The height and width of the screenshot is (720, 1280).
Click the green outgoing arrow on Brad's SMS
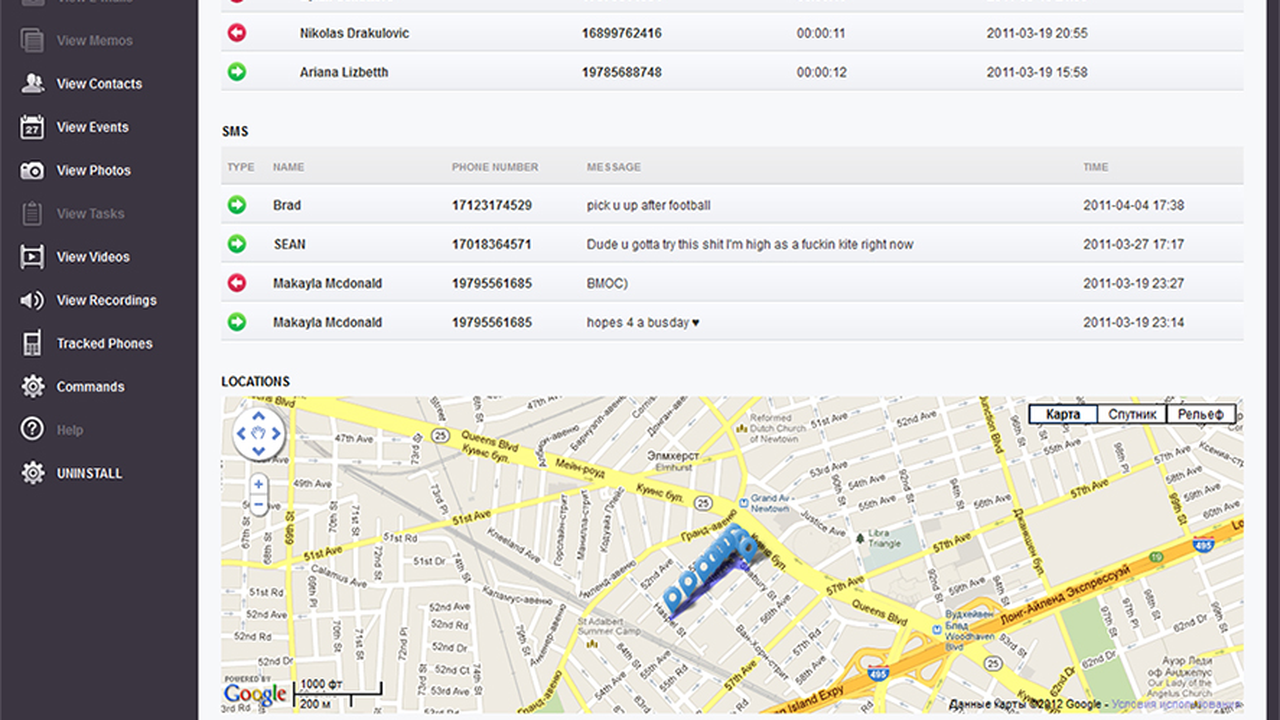[x=236, y=205]
